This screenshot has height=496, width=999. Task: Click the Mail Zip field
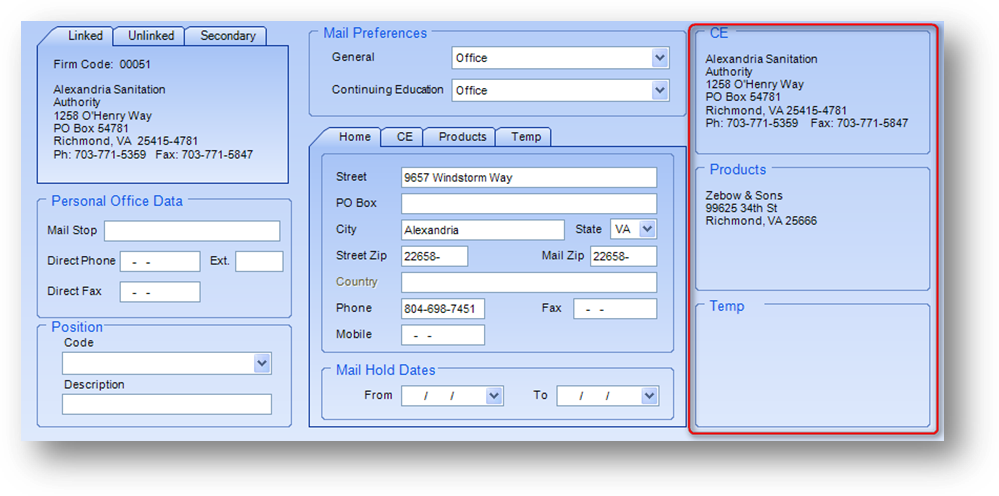click(x=623, y=256)
